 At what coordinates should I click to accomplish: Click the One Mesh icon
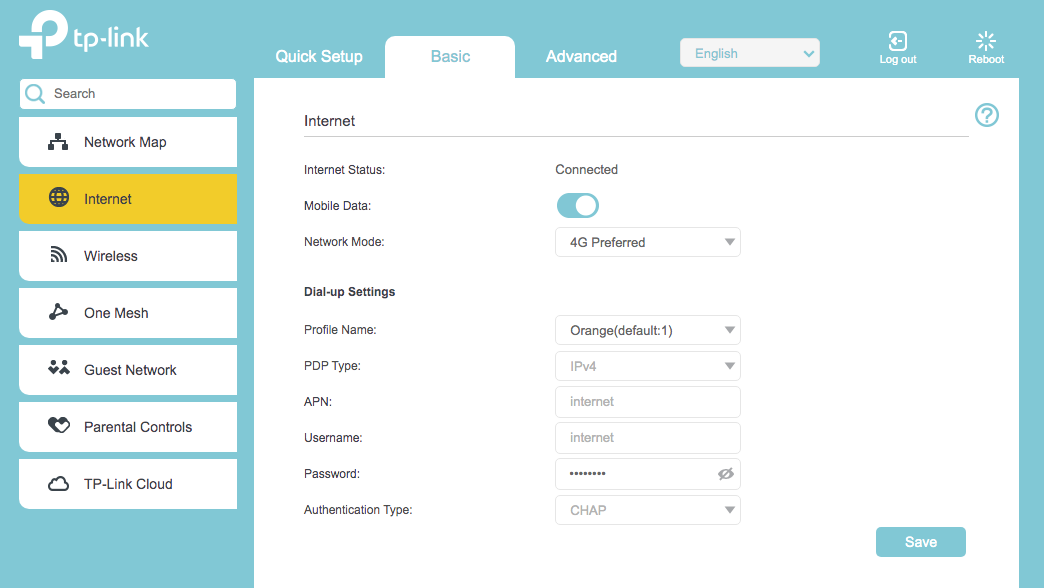(x=59, y=312)
